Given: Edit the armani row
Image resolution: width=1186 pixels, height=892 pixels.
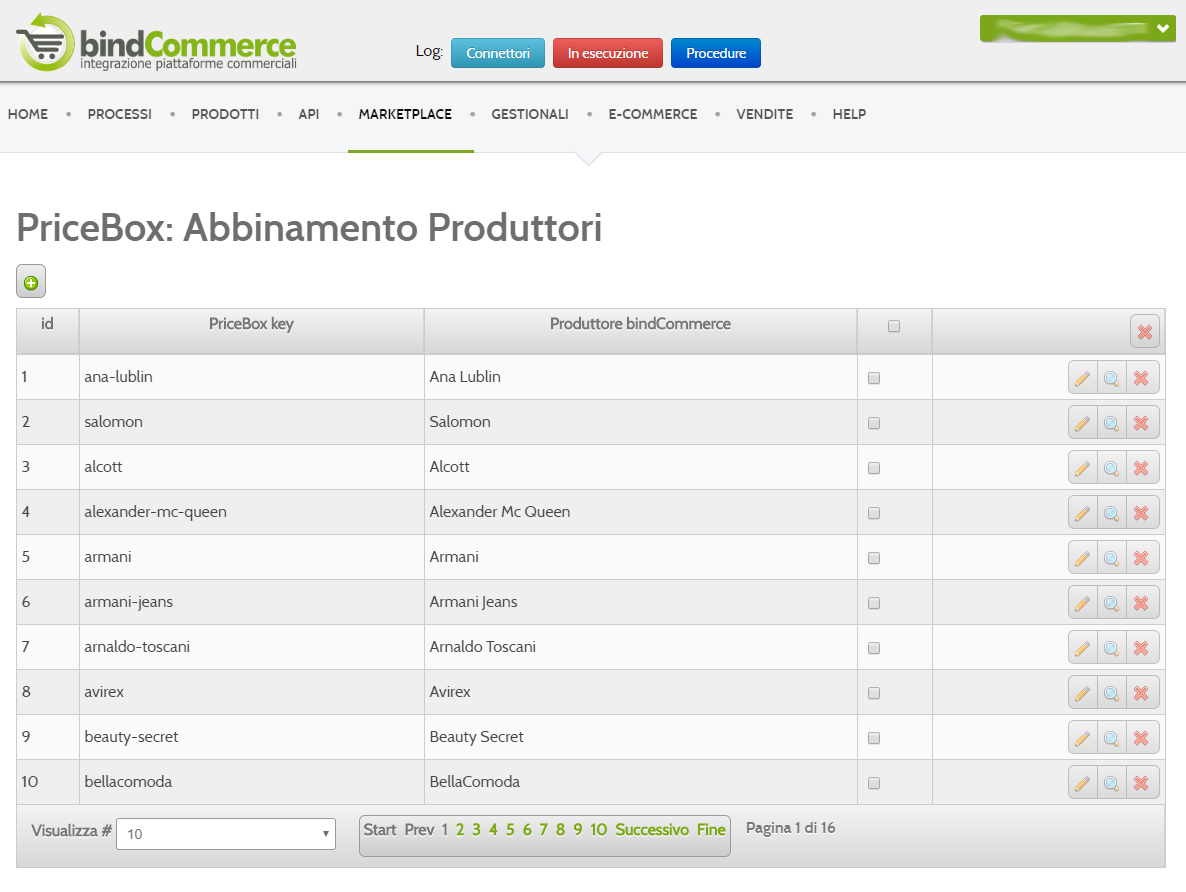Looking at the screenshot, I should 1082,558.
